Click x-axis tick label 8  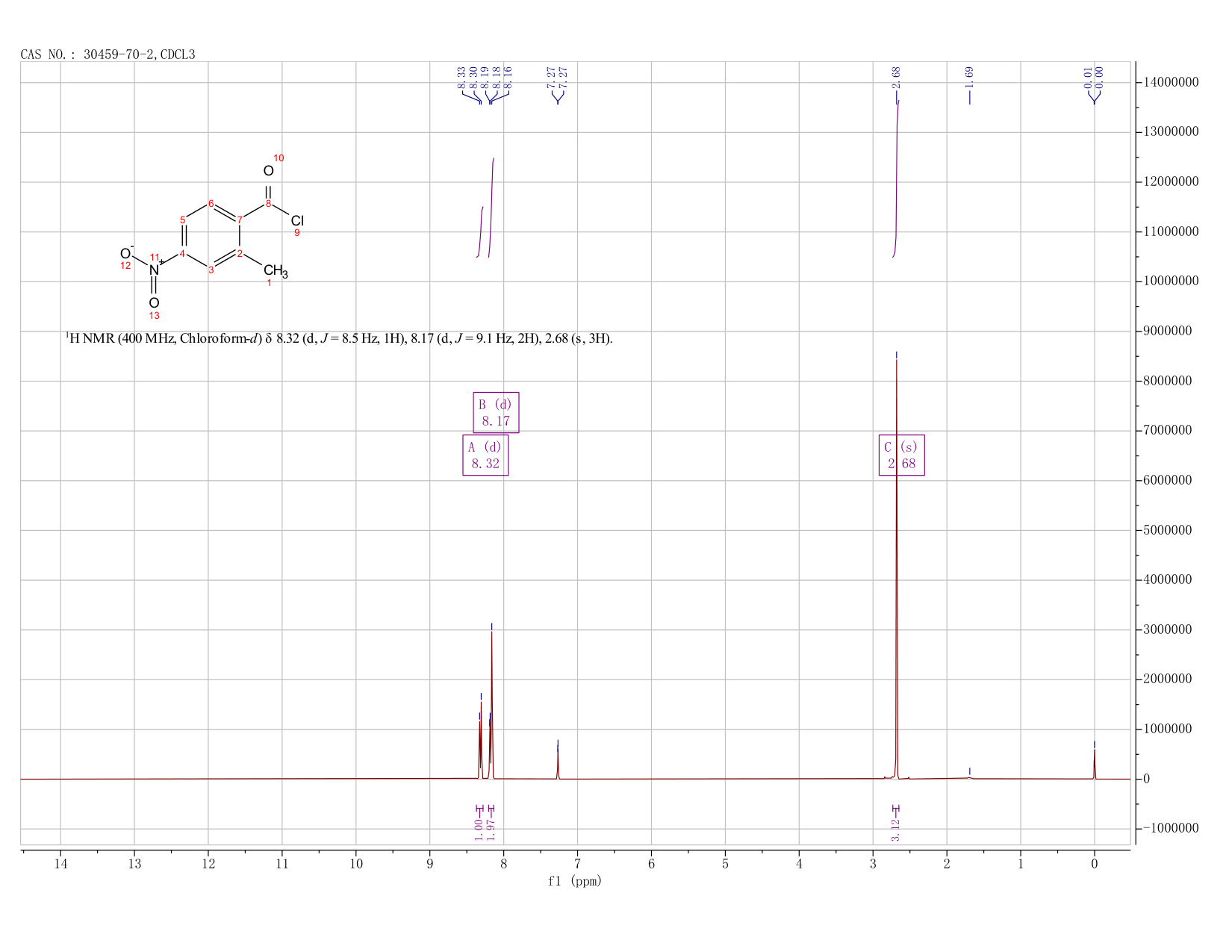pos(504,864)
